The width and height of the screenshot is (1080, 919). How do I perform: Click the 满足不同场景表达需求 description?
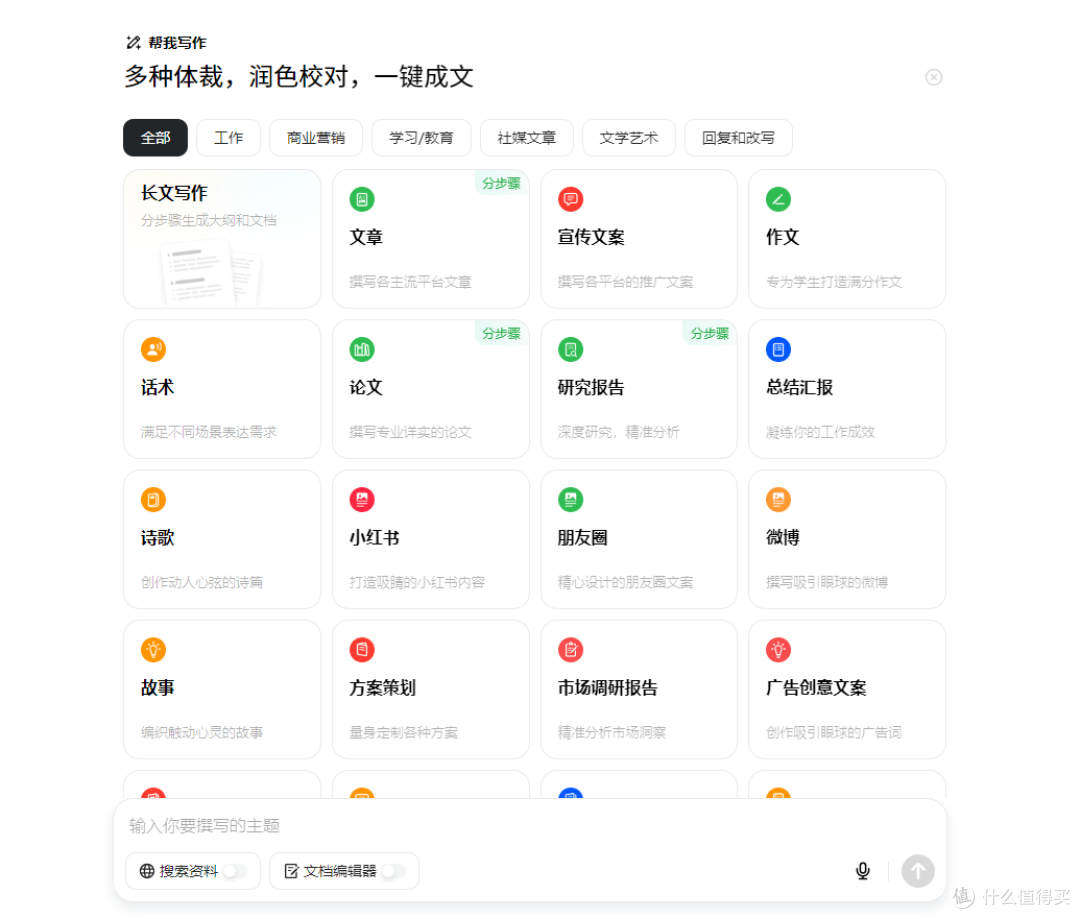point(209,432)
